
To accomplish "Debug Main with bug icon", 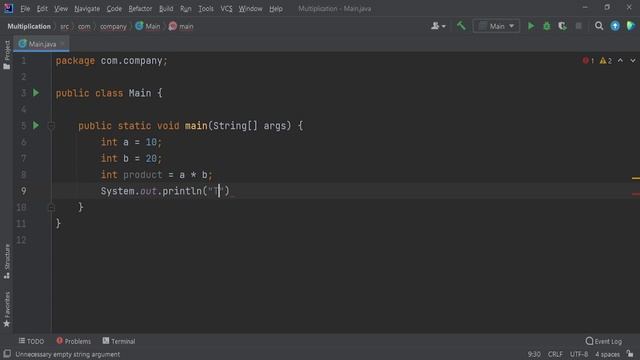I will click(x=547, y=26).
